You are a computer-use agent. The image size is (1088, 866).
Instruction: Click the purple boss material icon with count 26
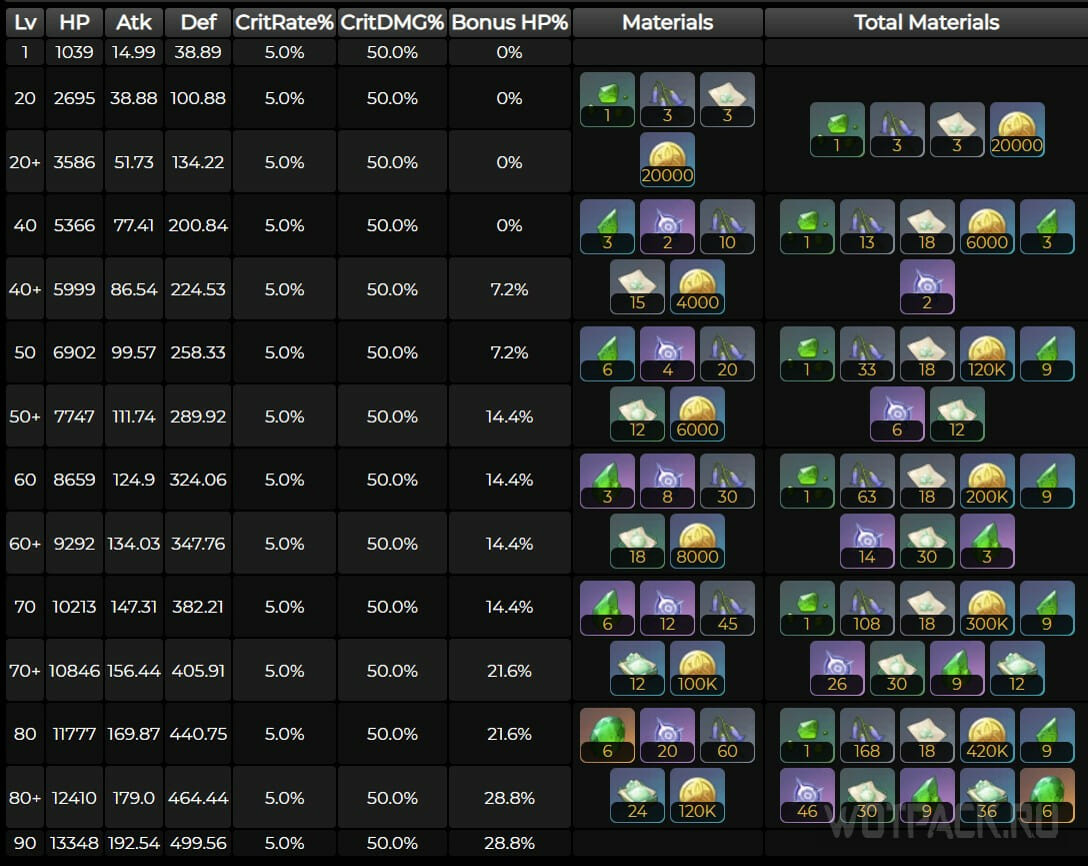coord(837,668)
